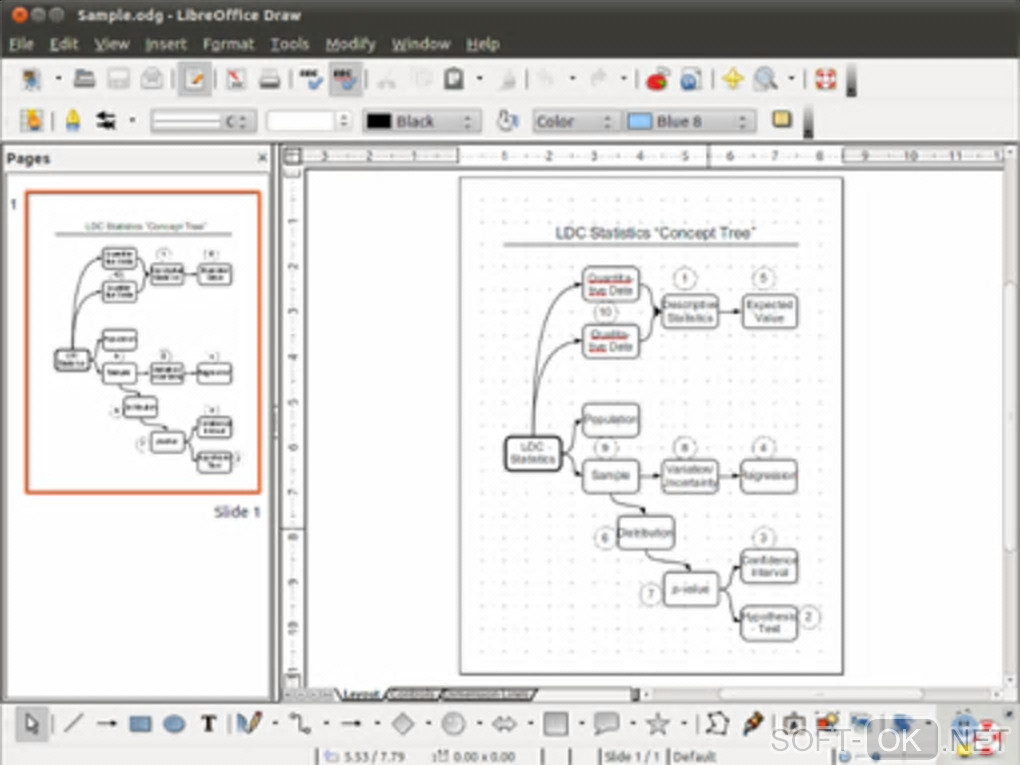Toggle the Shadow button
This screenshot has width=1020, height=765.
782,120
